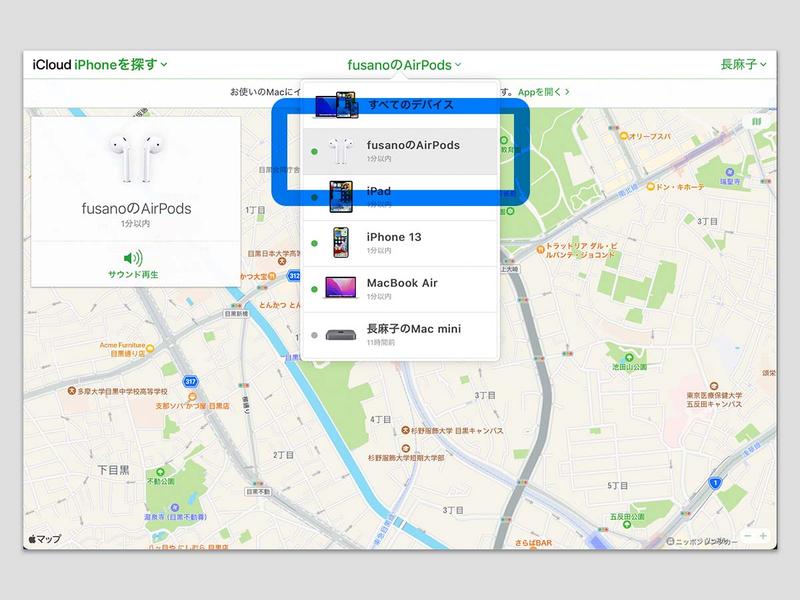Viewport: 800px width, 600px height.
Task: Click the Mac mini device thumbnail
Action: coord(340,335)
